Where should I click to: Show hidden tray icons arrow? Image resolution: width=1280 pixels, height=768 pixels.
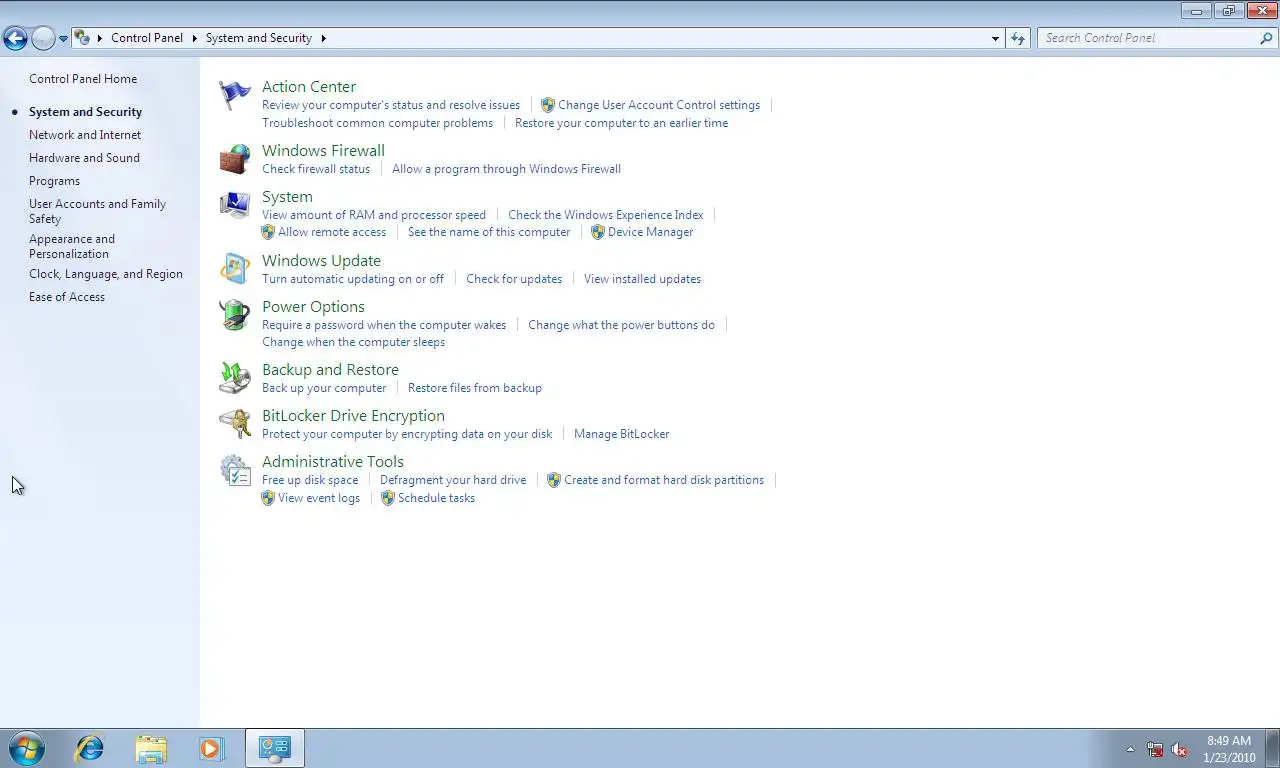pyautogui.click(x=1130, y=749)
